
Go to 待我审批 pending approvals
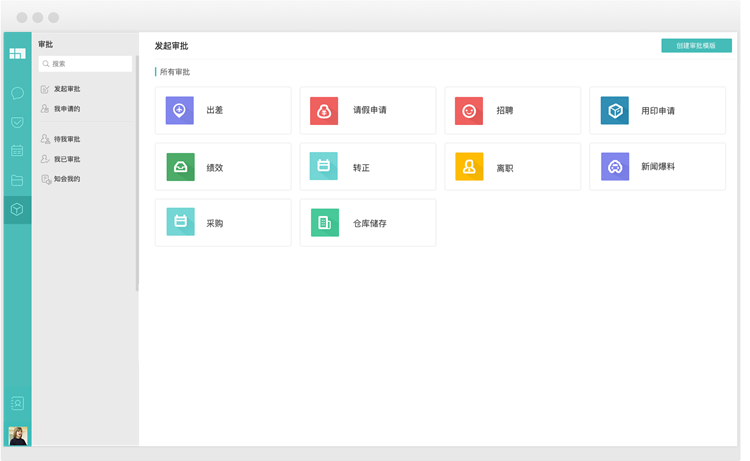pyautogui.click(x=67, y=139)
